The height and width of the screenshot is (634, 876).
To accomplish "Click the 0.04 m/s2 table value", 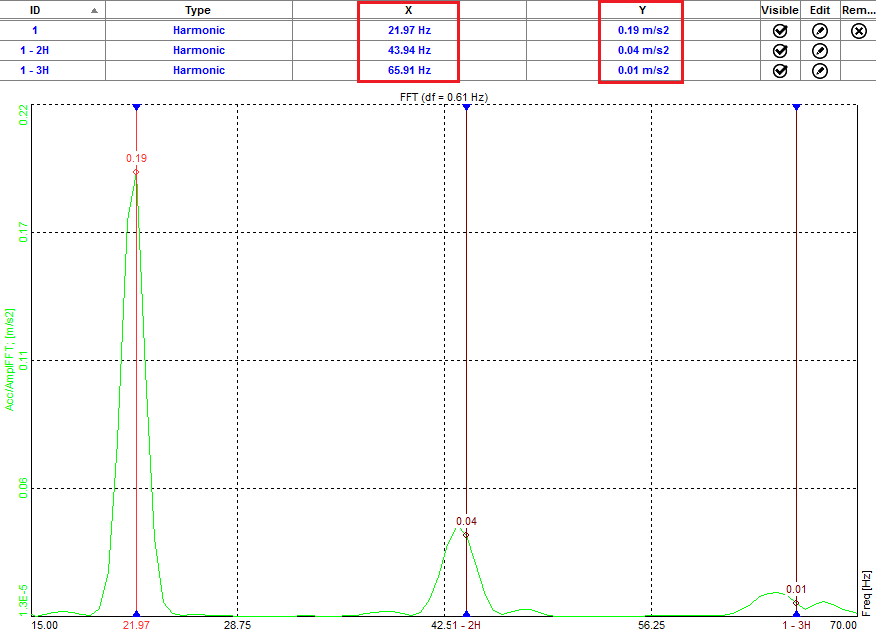I will pyautogui.click(x=643, y=50).
